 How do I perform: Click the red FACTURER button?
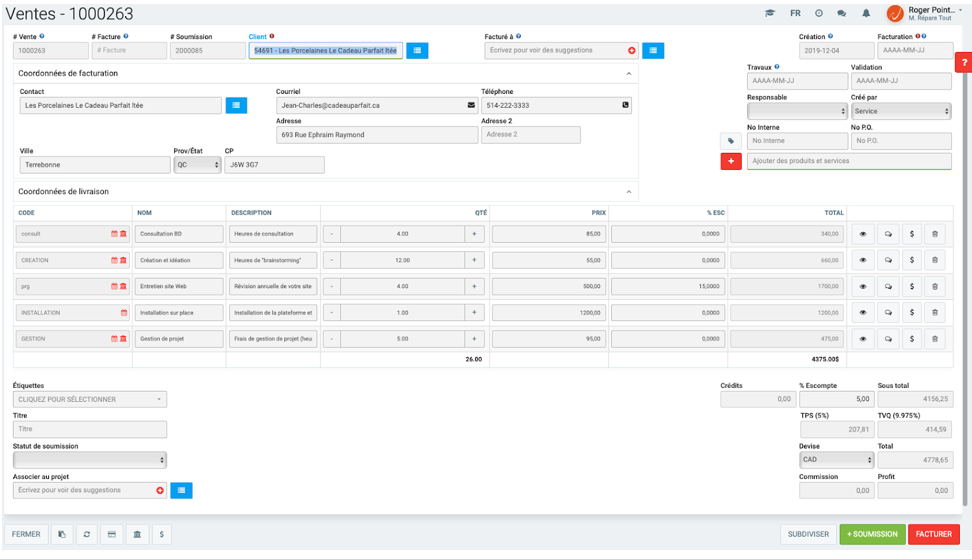934,534
